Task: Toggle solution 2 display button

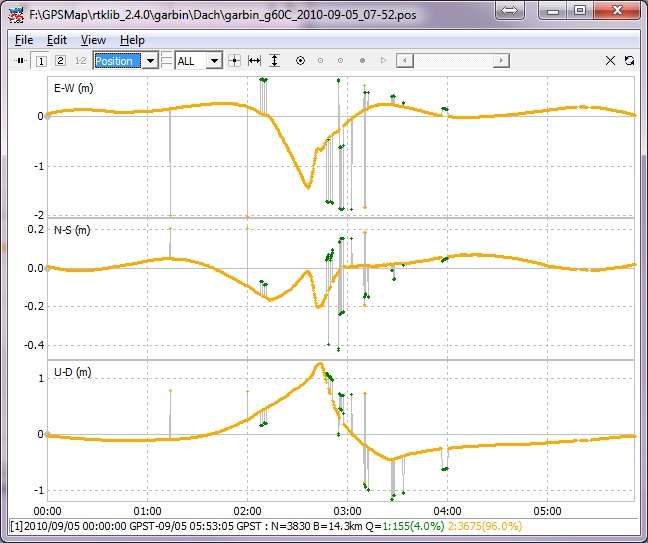Action: 60,61
